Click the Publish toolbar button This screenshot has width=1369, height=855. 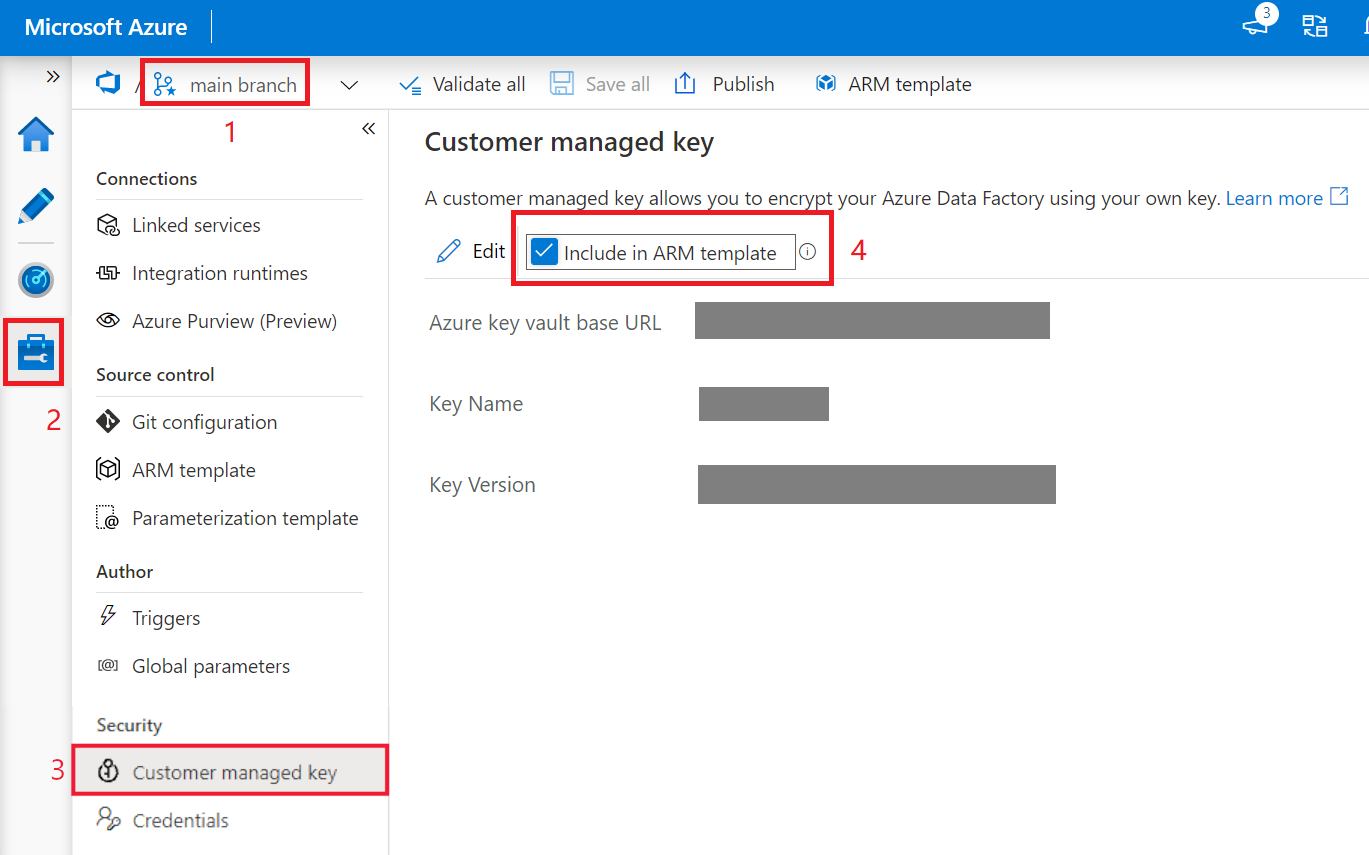(725, 85)
